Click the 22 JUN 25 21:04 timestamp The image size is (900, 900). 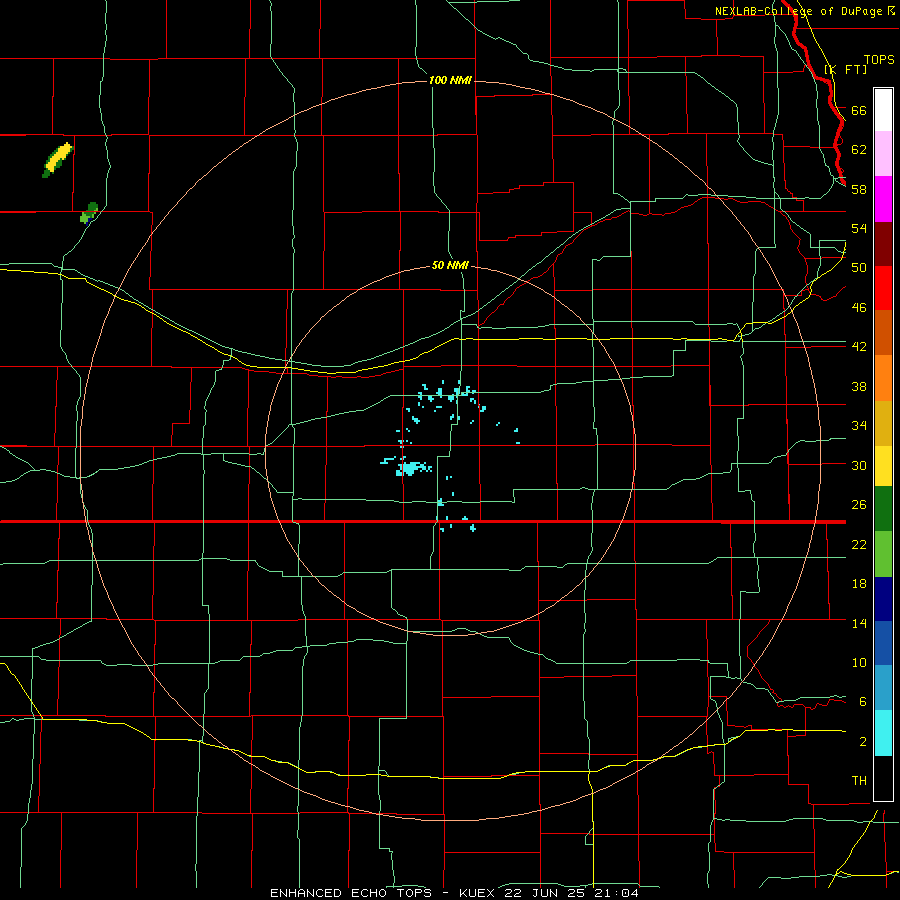coord(572,893)
